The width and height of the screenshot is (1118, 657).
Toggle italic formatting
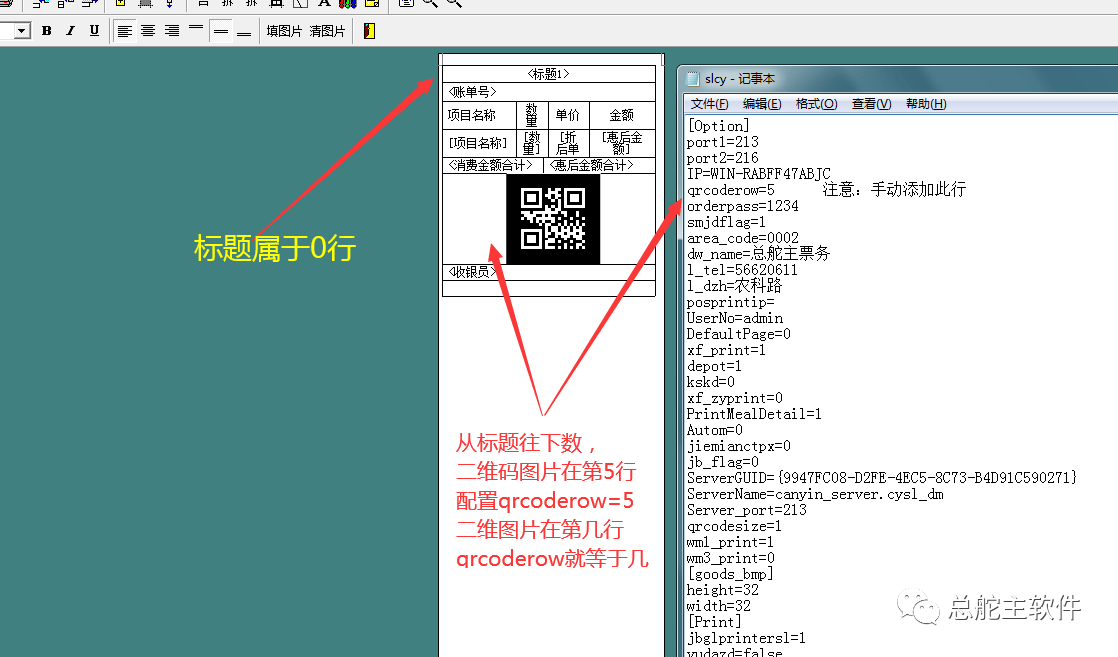coord(70,31)
